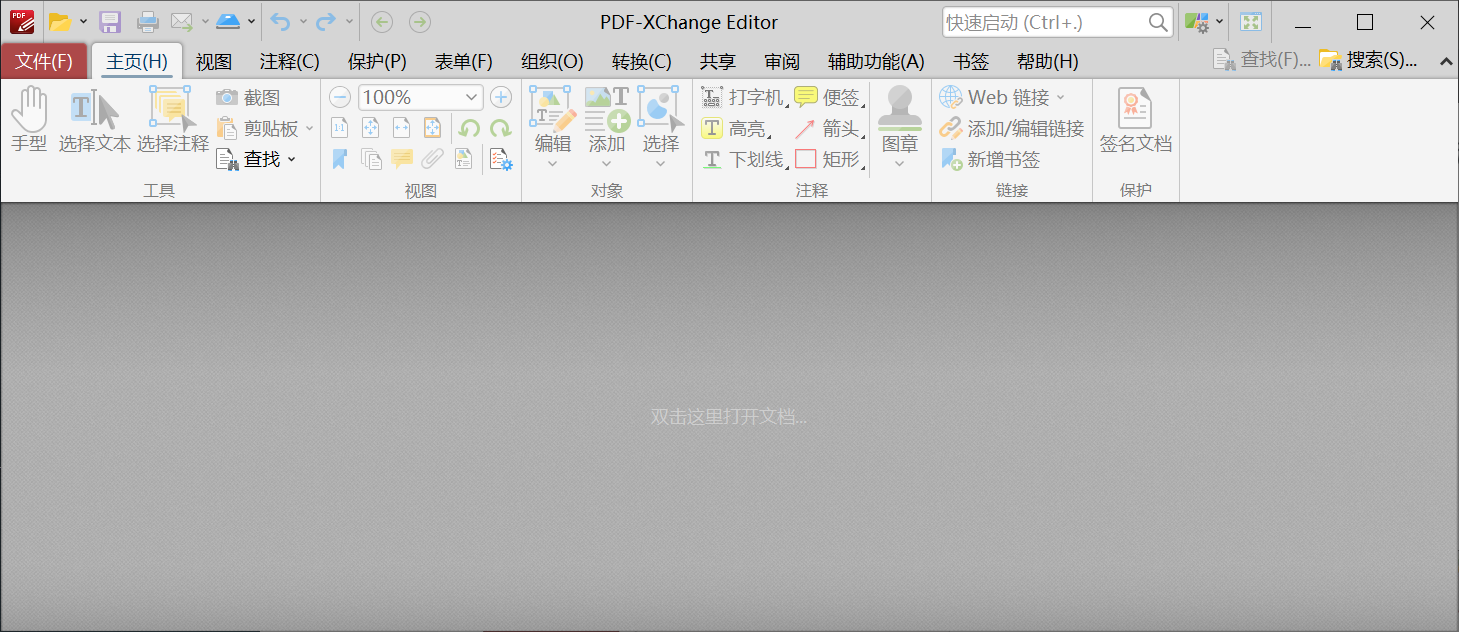1459x632 pixels.
Task: Select the 箭头 arrow tool
Action: click(x=829, y=128)
